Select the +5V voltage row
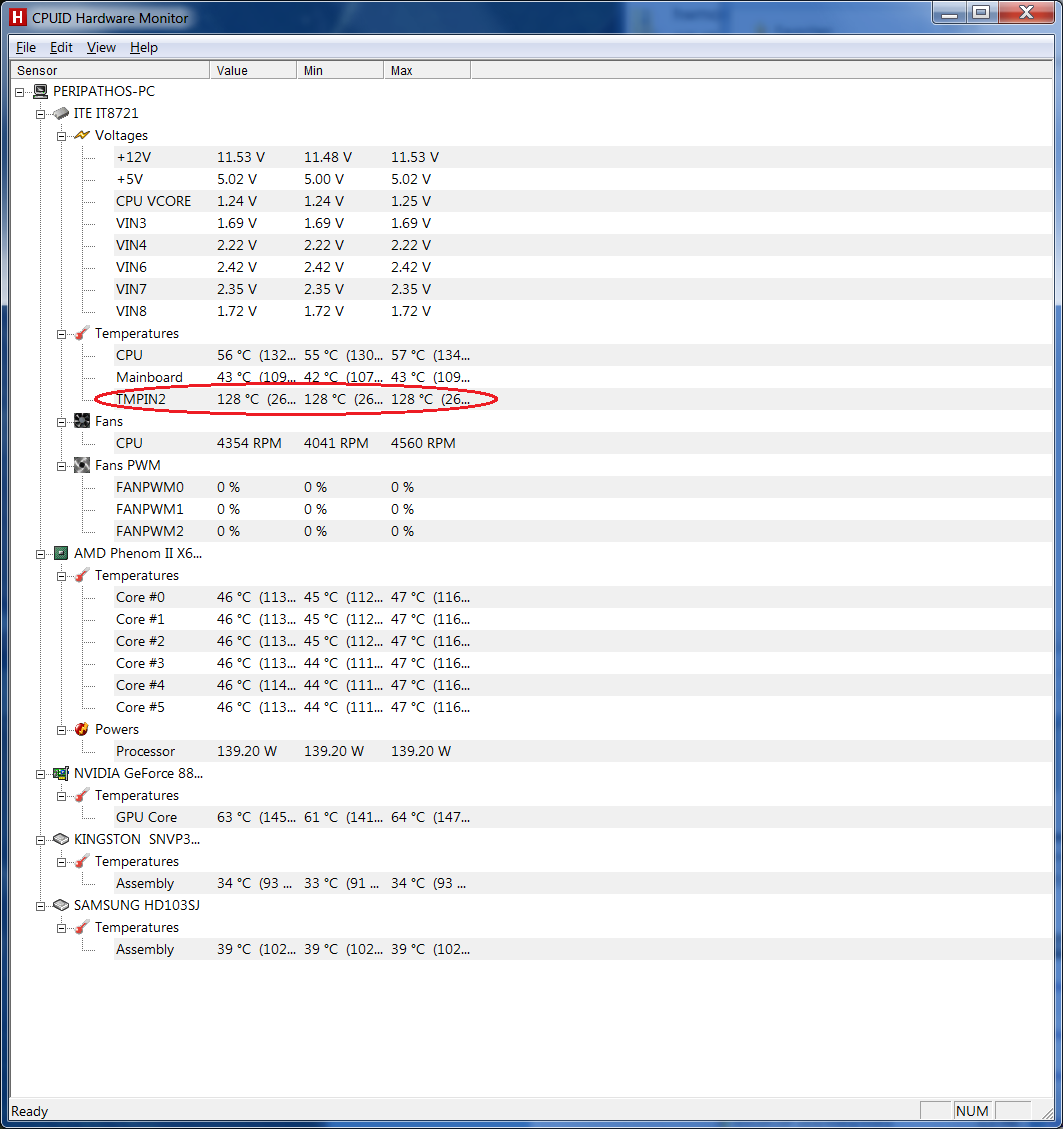This screenshot has width=1063, height=1129. 583,179
